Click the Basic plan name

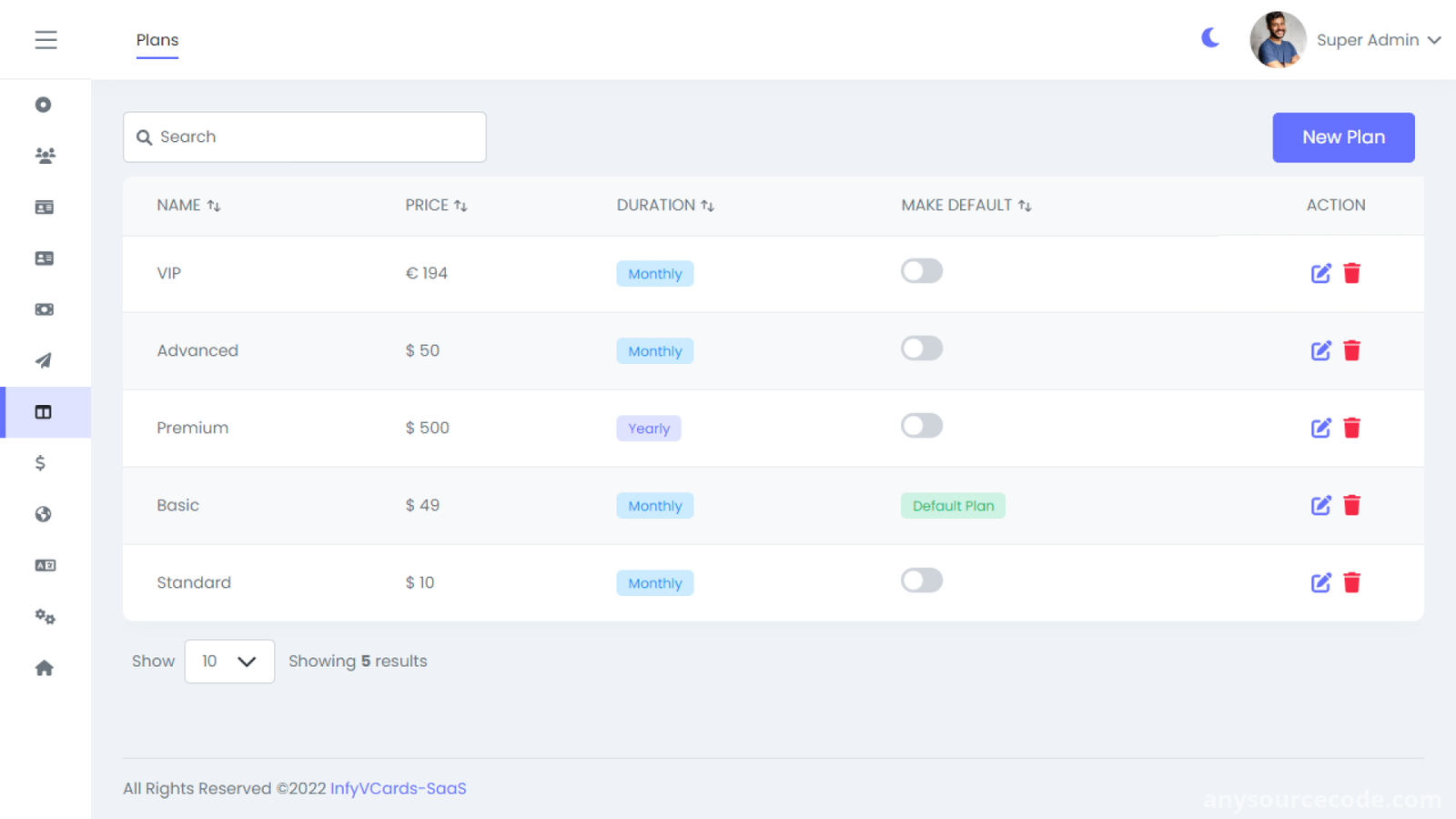pos(177,505)
